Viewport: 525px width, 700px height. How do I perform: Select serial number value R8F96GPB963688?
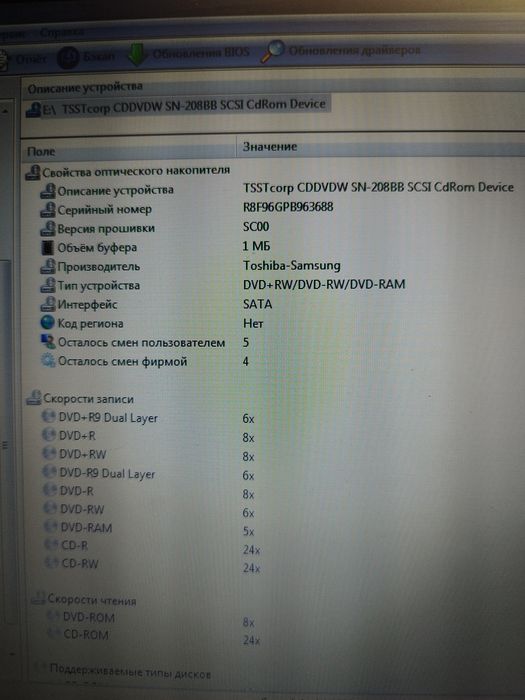click(288, 207)
